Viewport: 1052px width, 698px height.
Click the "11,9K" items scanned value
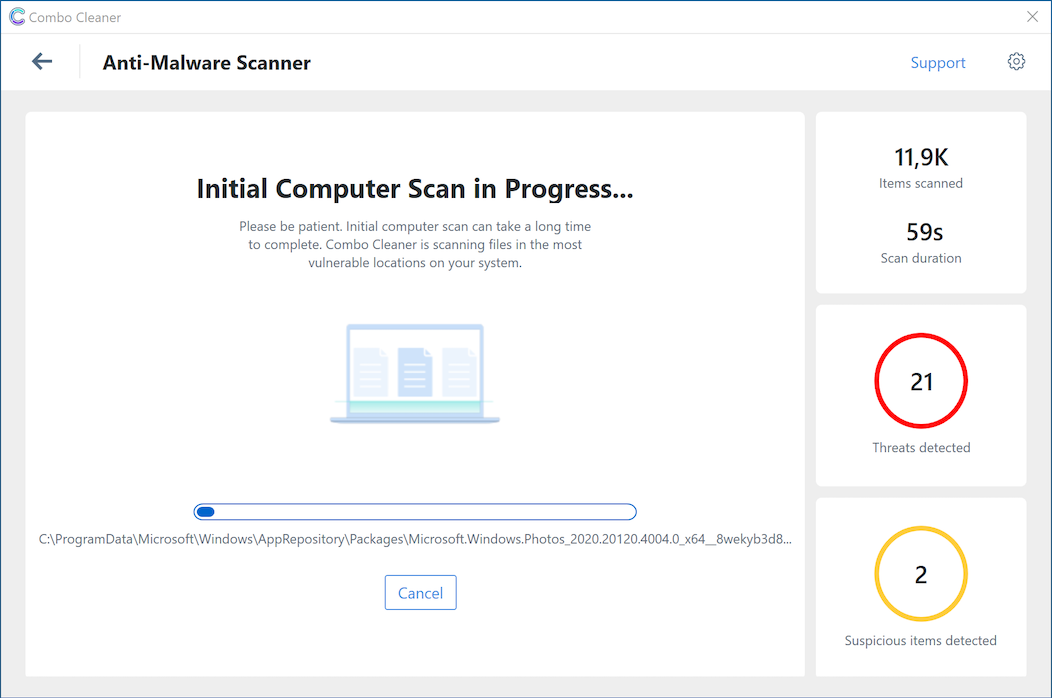(x=920, y=158)
